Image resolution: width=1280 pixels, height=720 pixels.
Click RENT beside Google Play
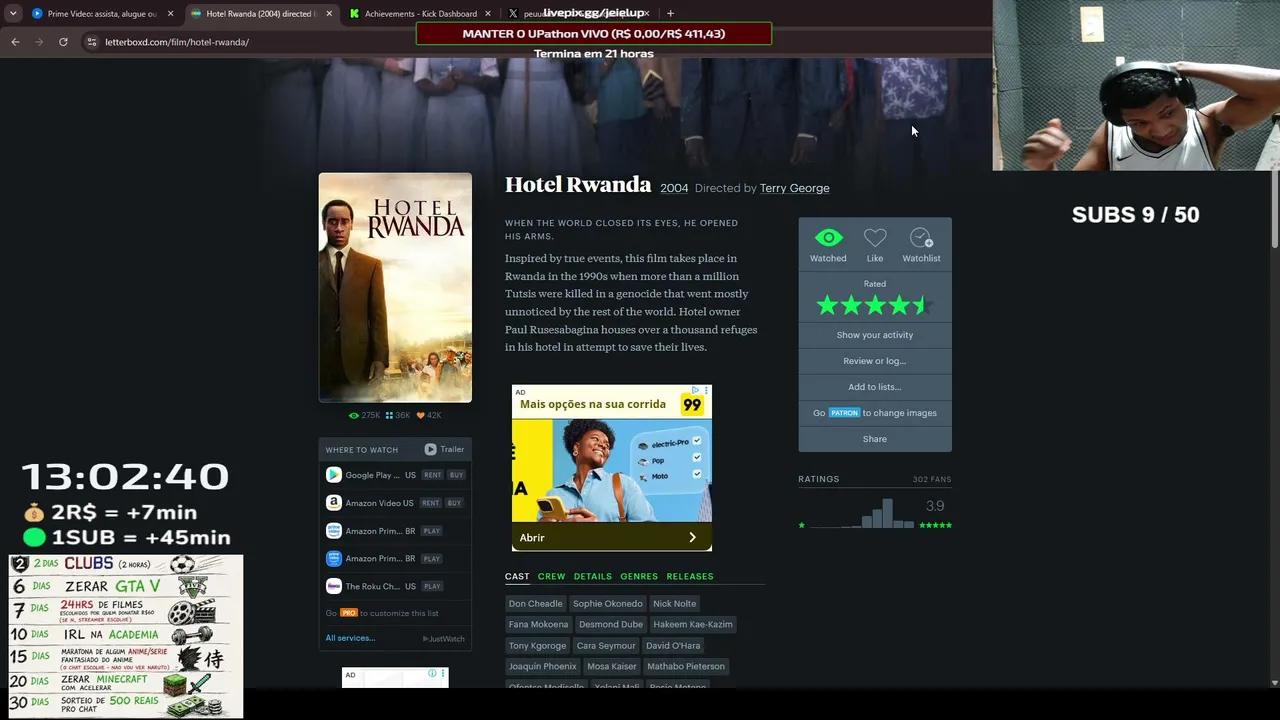tap(432, 475)
